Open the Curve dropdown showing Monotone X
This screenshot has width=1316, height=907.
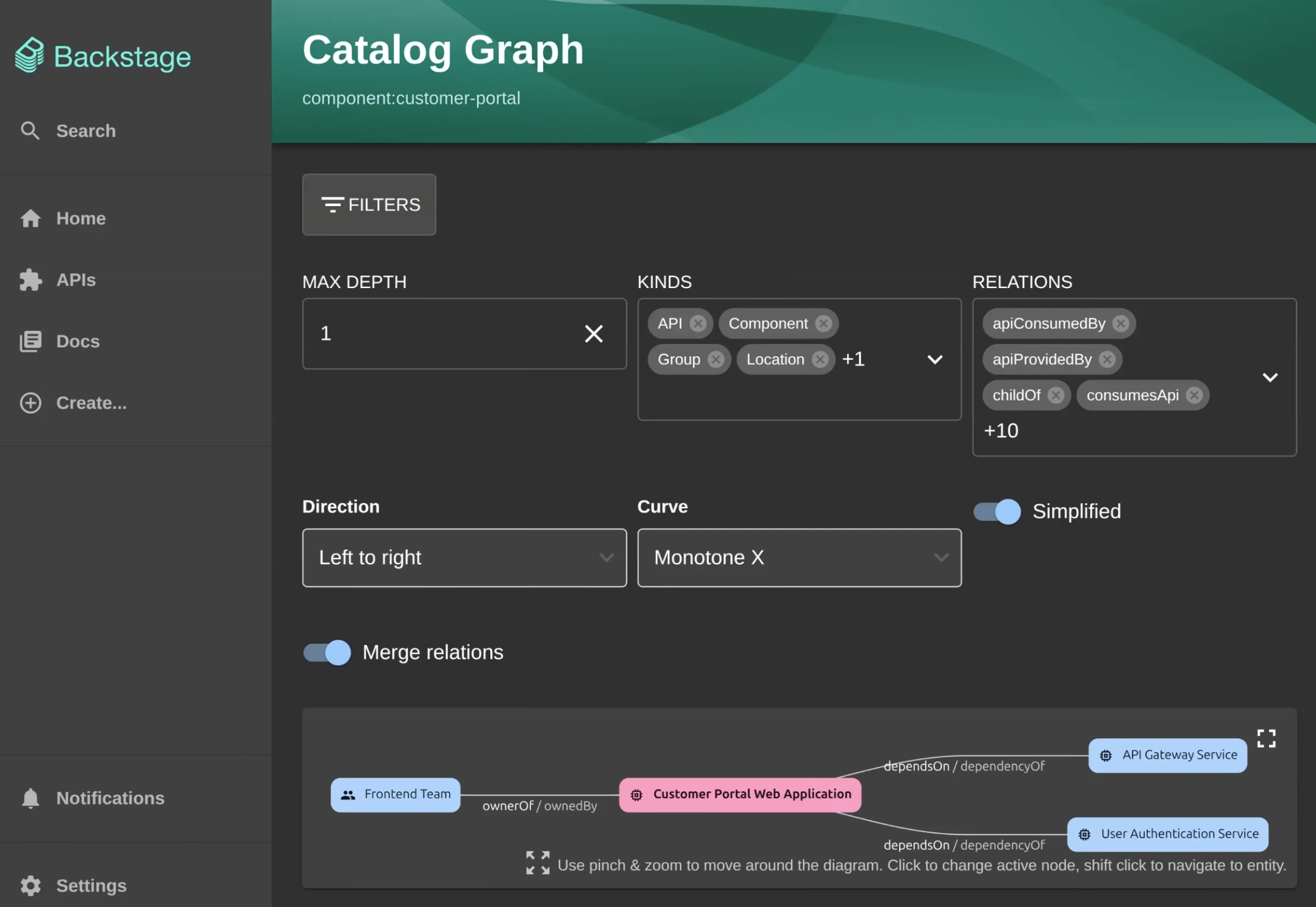(x=941, y=558)
